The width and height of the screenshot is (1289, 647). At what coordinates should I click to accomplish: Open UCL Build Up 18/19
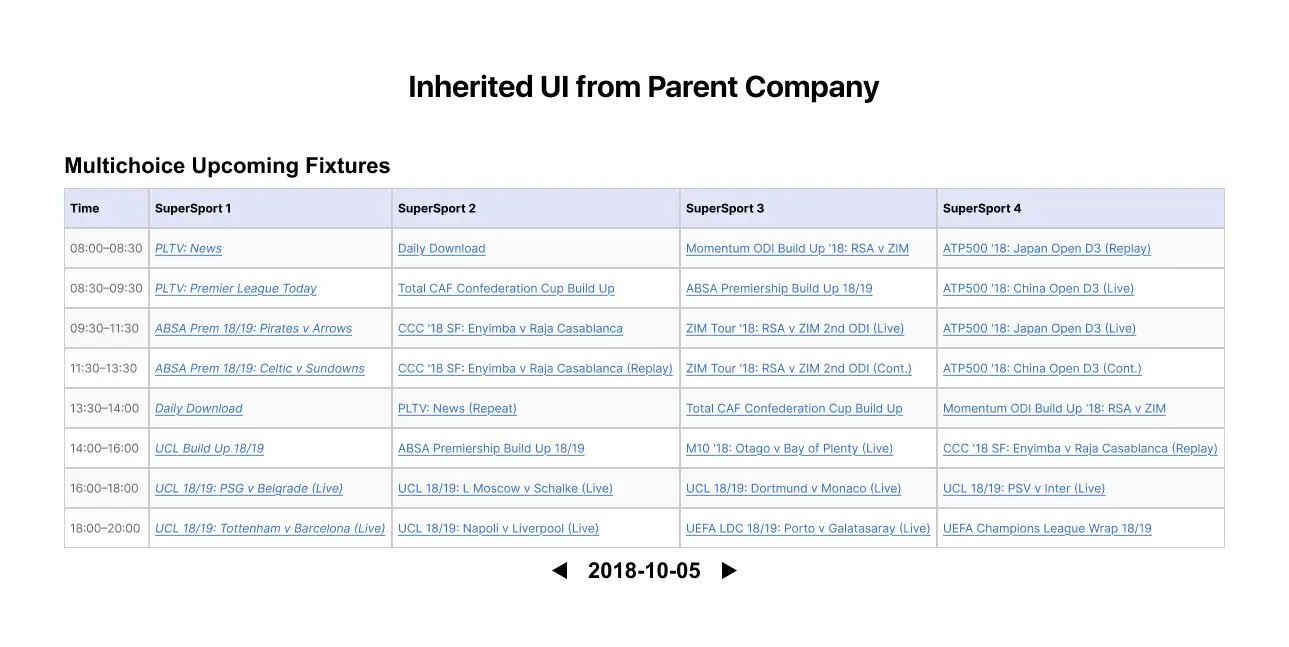(209, 448)
